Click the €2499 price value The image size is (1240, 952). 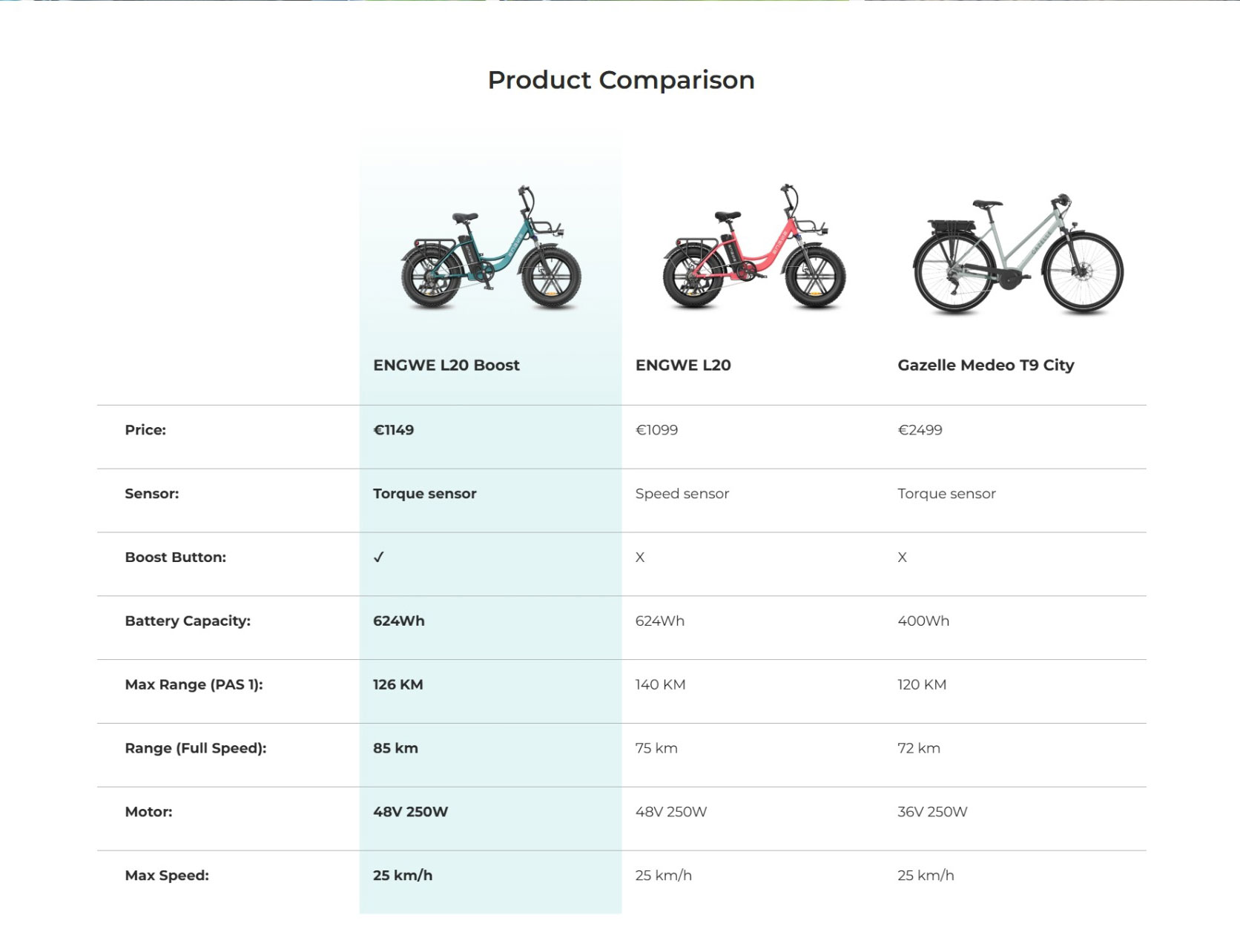(920, 430)
